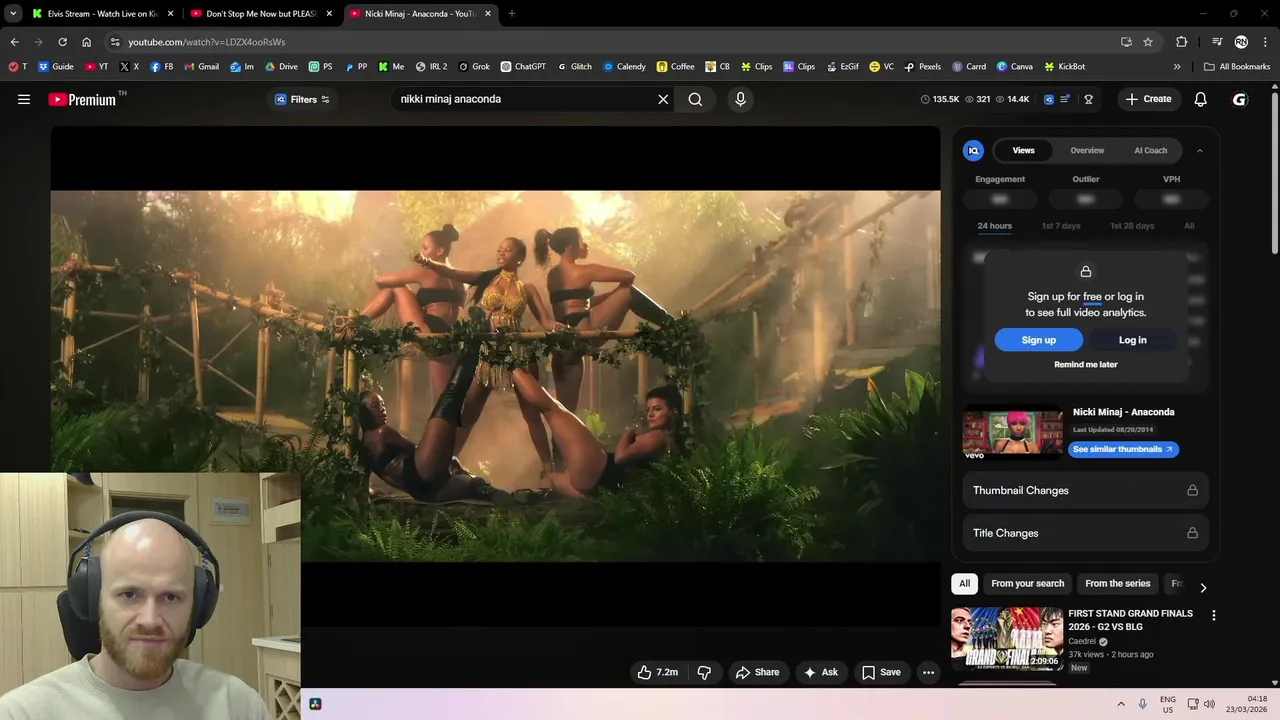
Task: Go to the YouTube Premium home logo
Action: point(82,99)
